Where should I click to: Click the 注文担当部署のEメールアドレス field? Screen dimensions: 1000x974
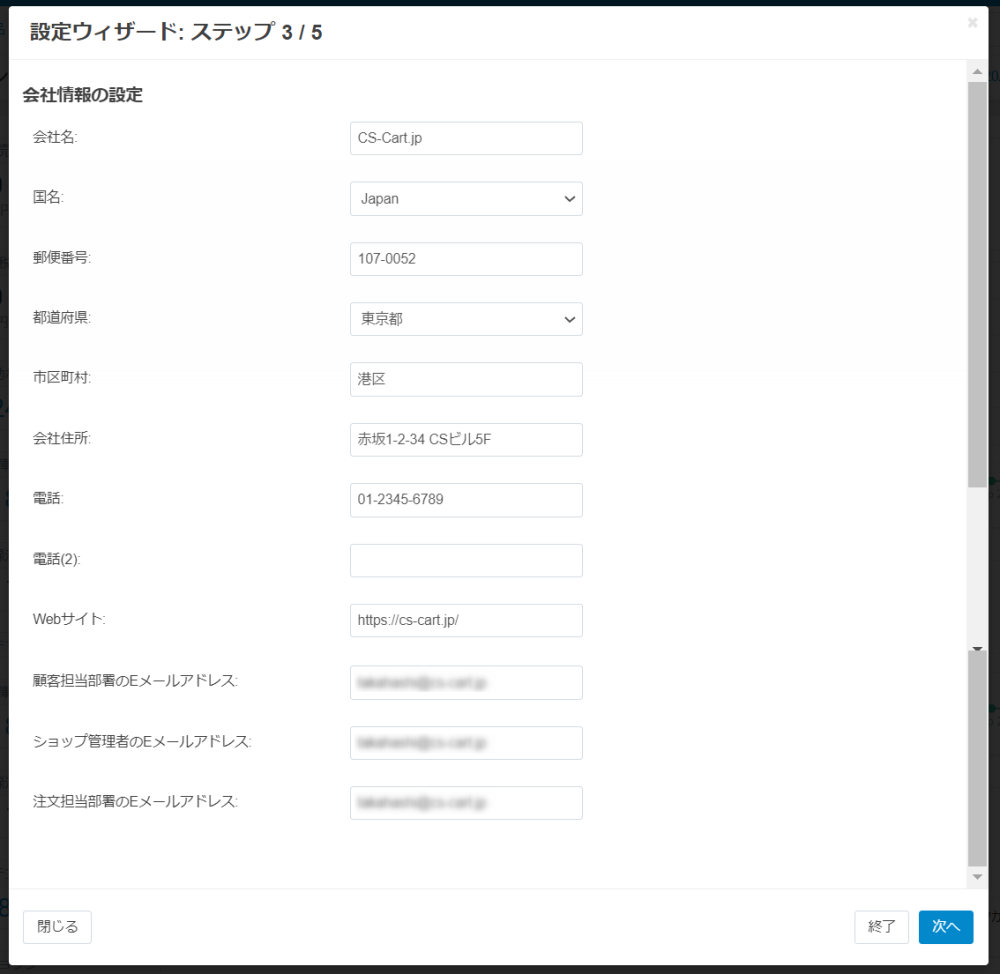(466, 803)
